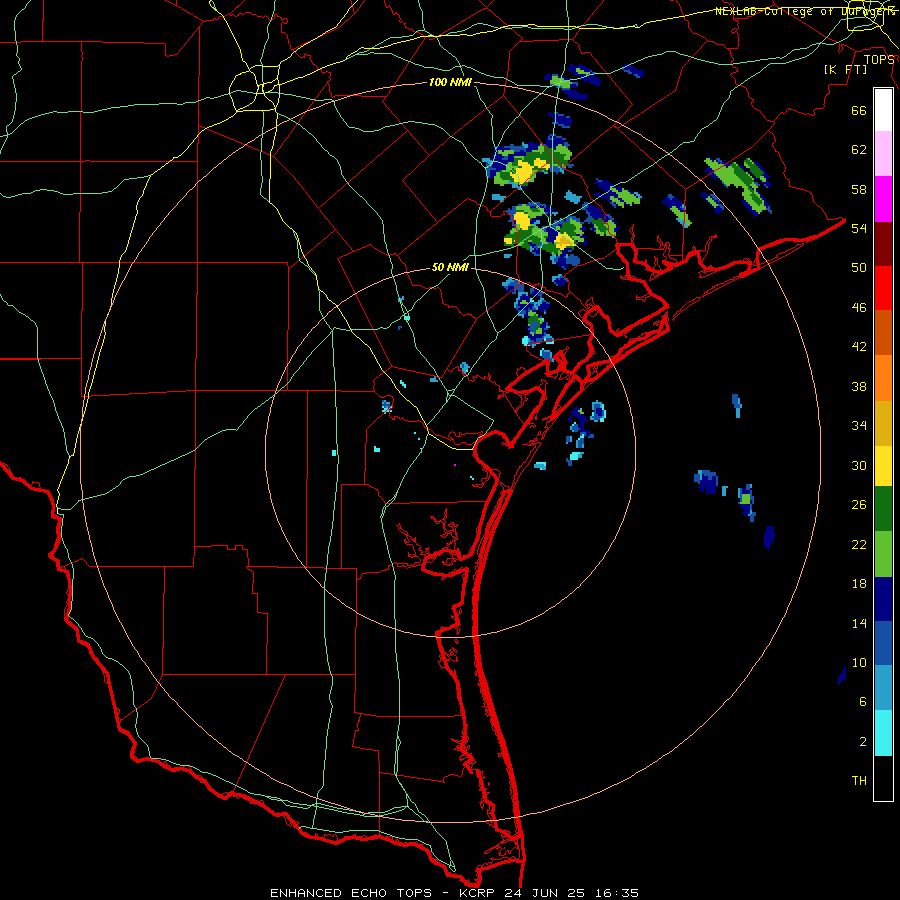Image resolution: width=900 pixels, height=900 pixels.
Task: Select the 46 legend value
Action: (x=859, y=308)
